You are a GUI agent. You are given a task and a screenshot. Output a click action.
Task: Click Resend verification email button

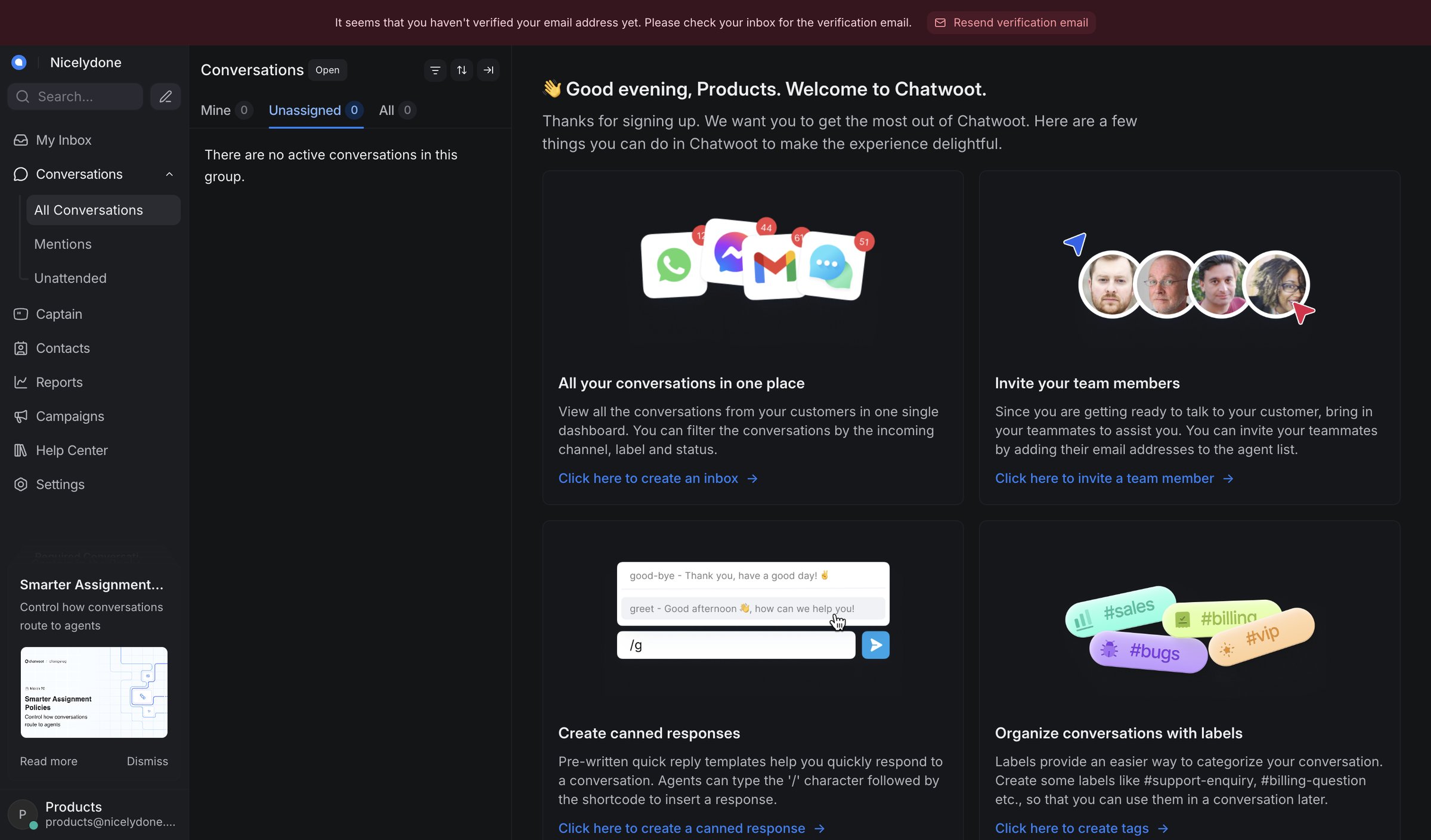click(x=1011, y=23)
